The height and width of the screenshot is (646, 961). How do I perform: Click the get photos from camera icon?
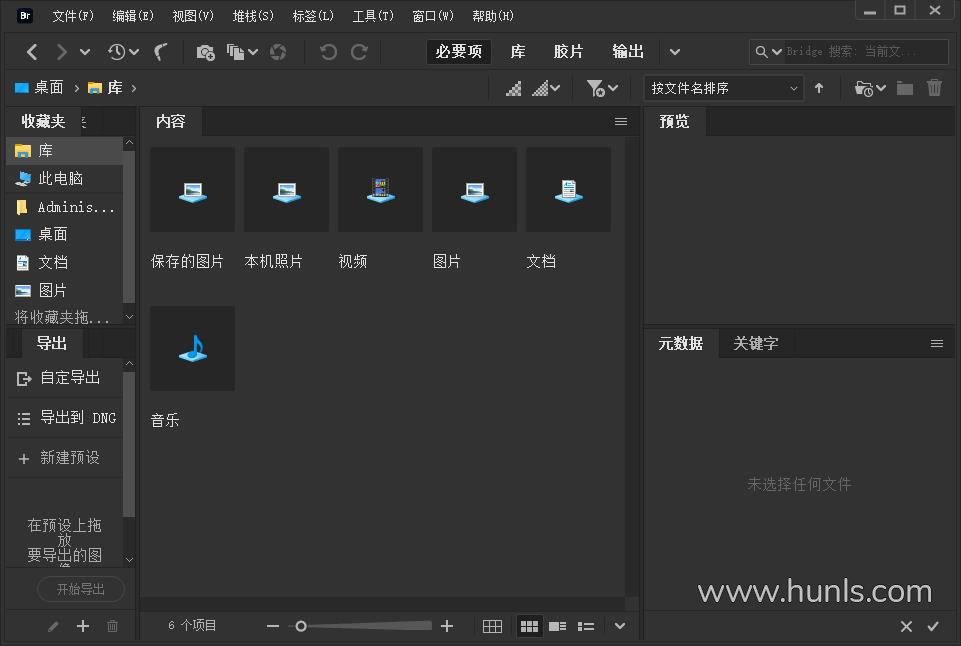coord(205,52)
